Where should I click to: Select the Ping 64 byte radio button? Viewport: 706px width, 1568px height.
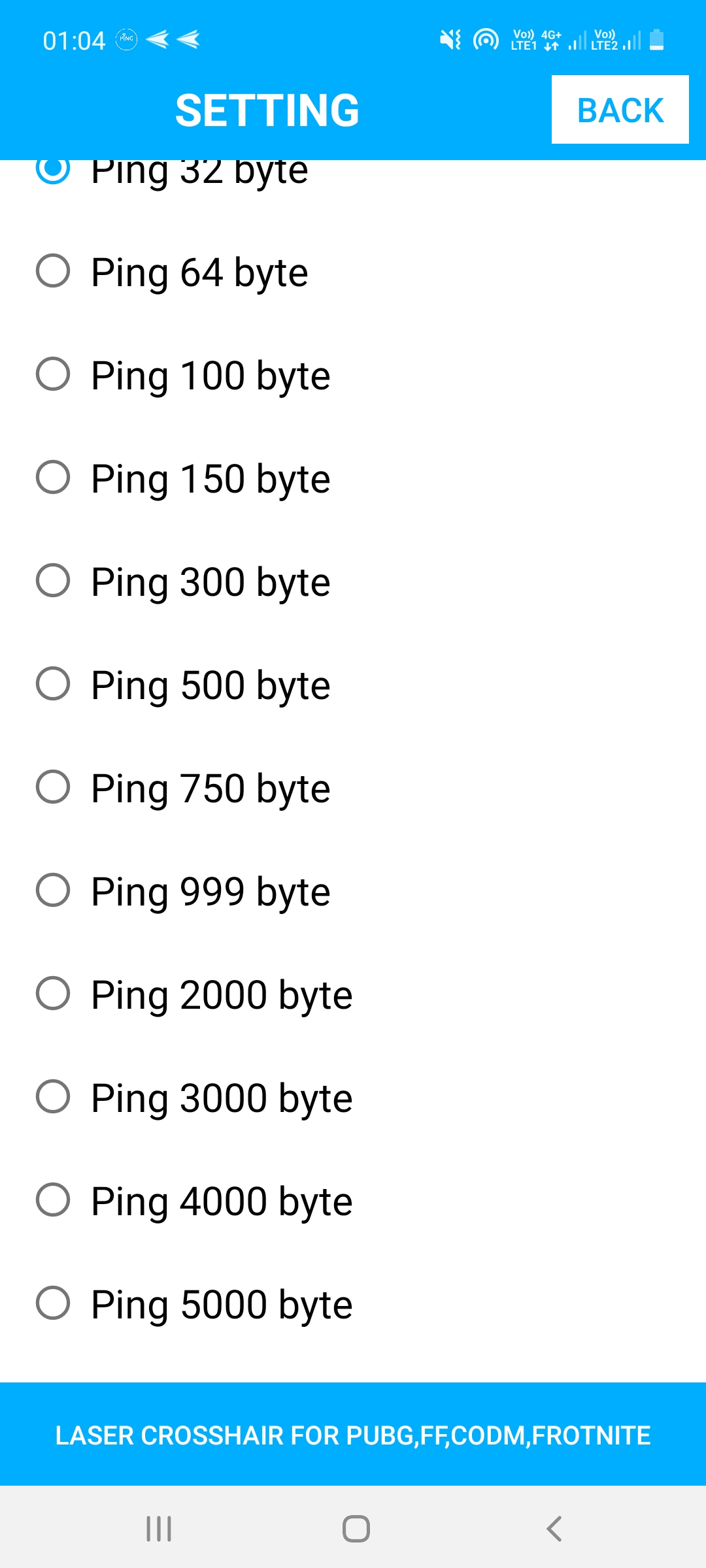53,271
